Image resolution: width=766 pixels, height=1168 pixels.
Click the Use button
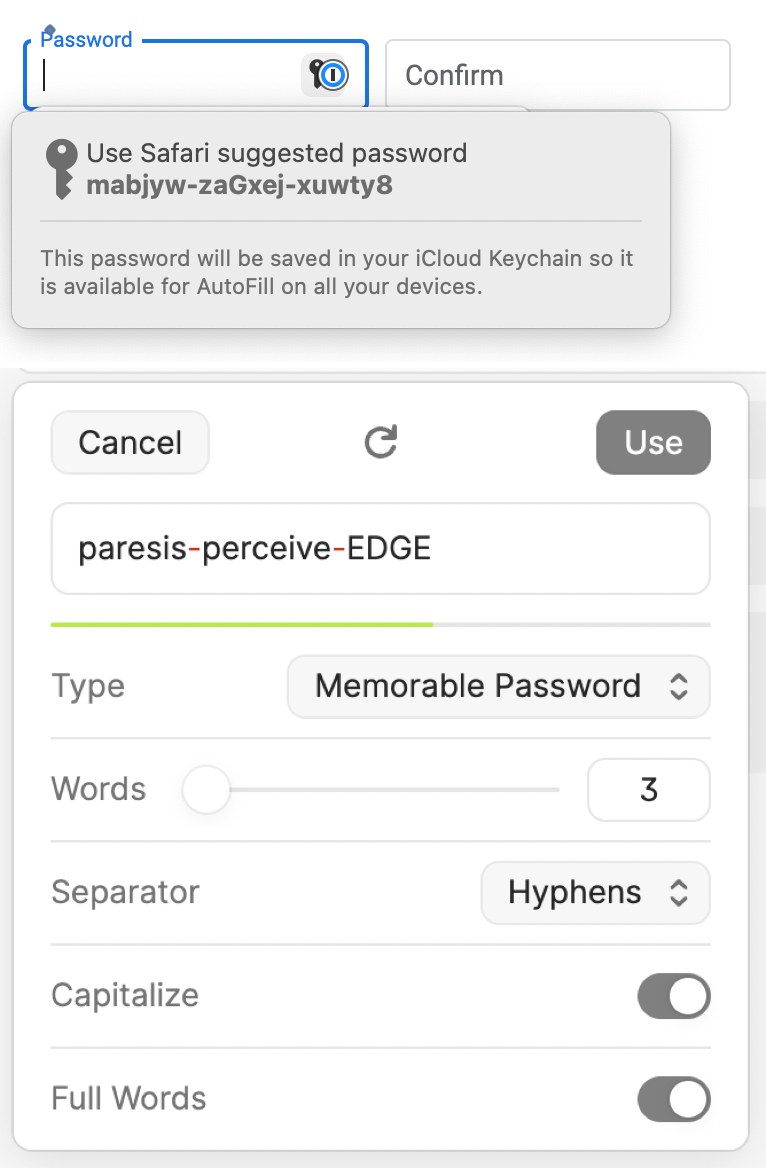(x=653, y=442)
